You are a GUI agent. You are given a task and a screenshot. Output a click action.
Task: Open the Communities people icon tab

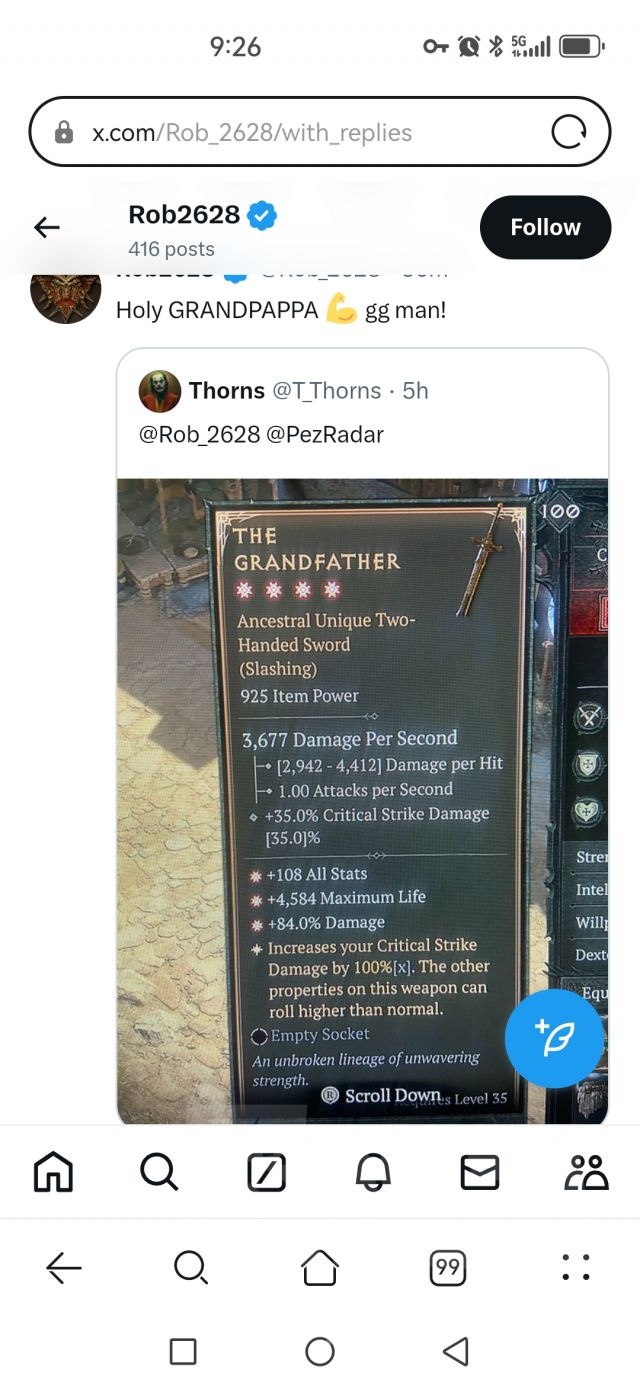[x=586, y=1171]
